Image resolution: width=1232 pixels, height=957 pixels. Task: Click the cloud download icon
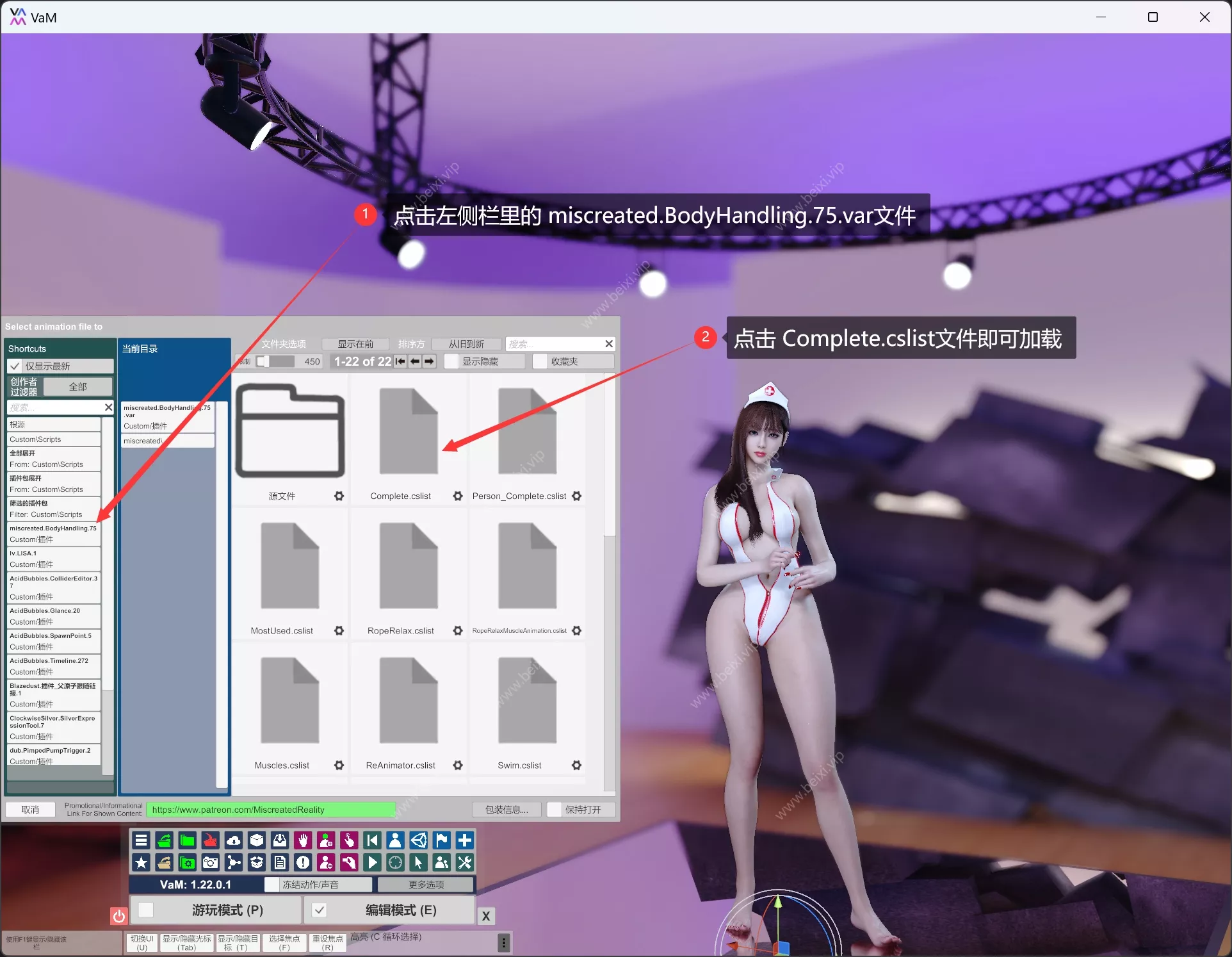(x=234, y=840)
